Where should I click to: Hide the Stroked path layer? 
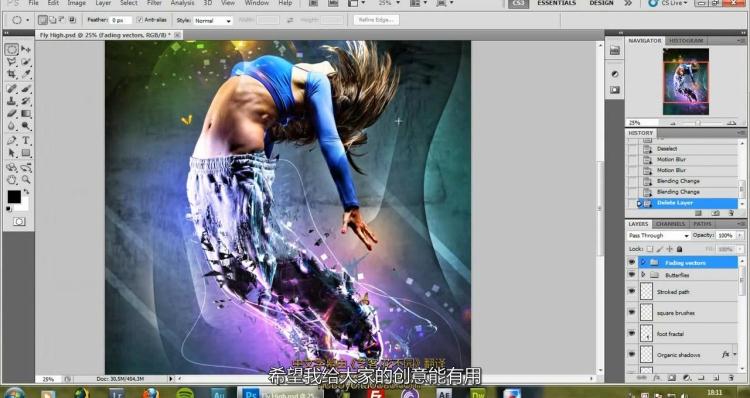click(631, 291)
